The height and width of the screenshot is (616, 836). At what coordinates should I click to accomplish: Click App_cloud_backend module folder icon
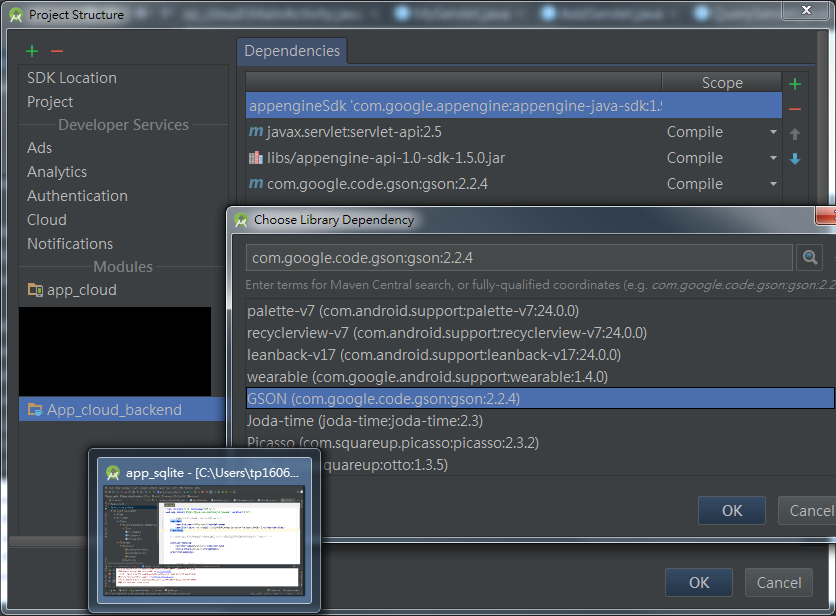pos(35,410)
